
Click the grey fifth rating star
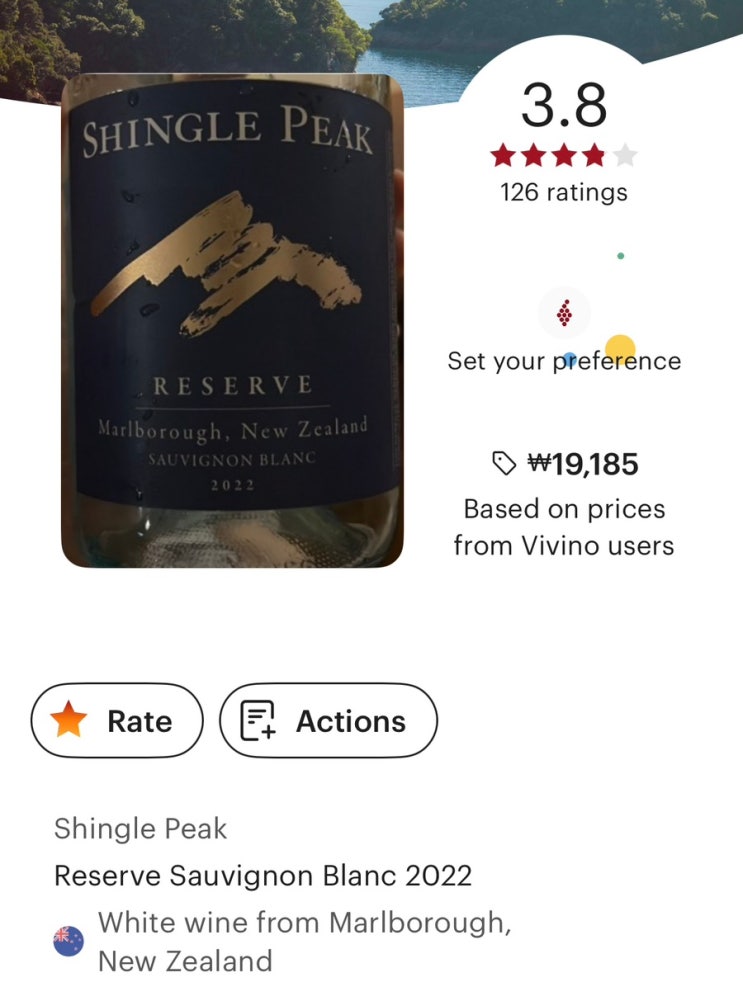point(625,156)
